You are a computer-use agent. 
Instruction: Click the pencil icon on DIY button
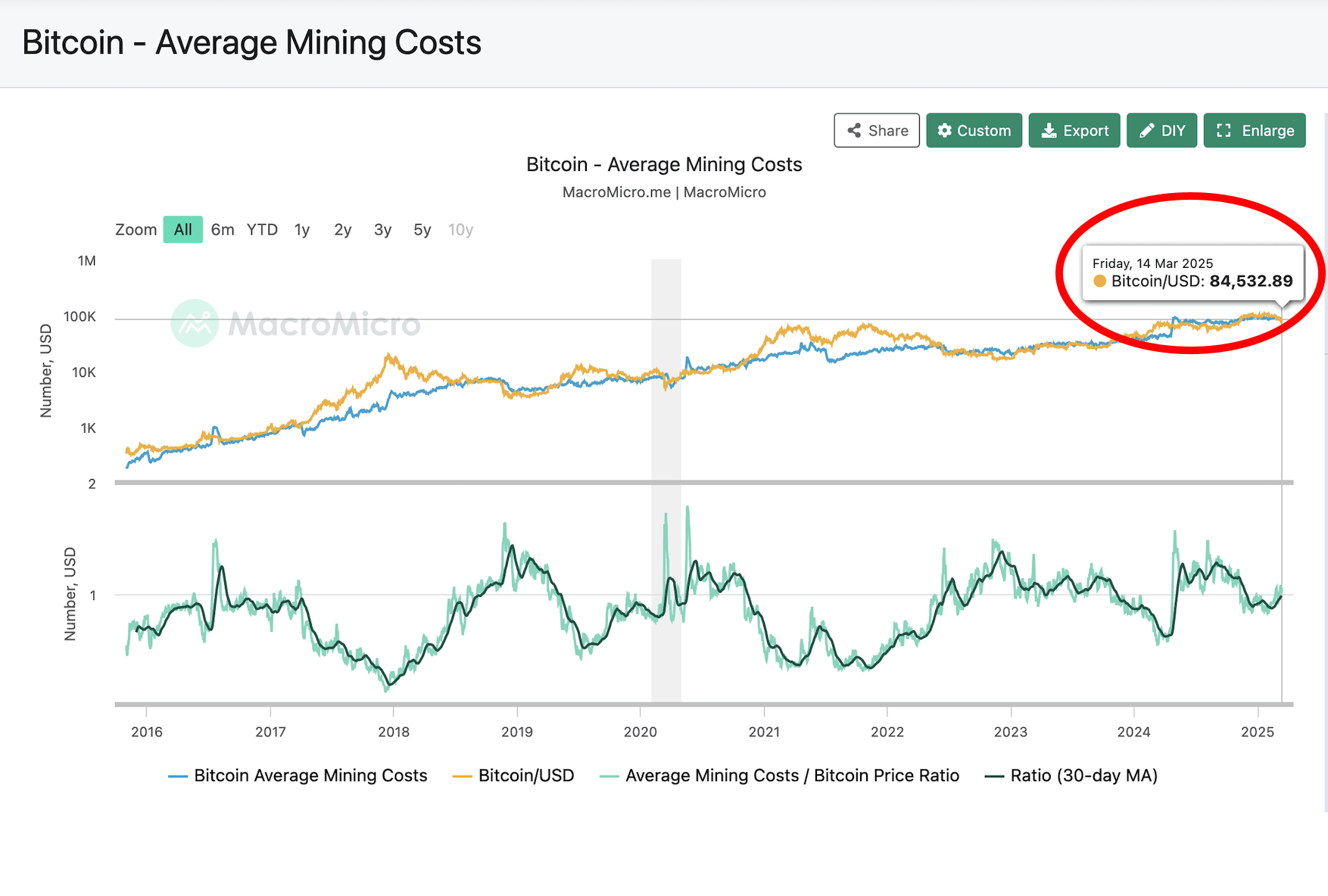coord(1146,131)
